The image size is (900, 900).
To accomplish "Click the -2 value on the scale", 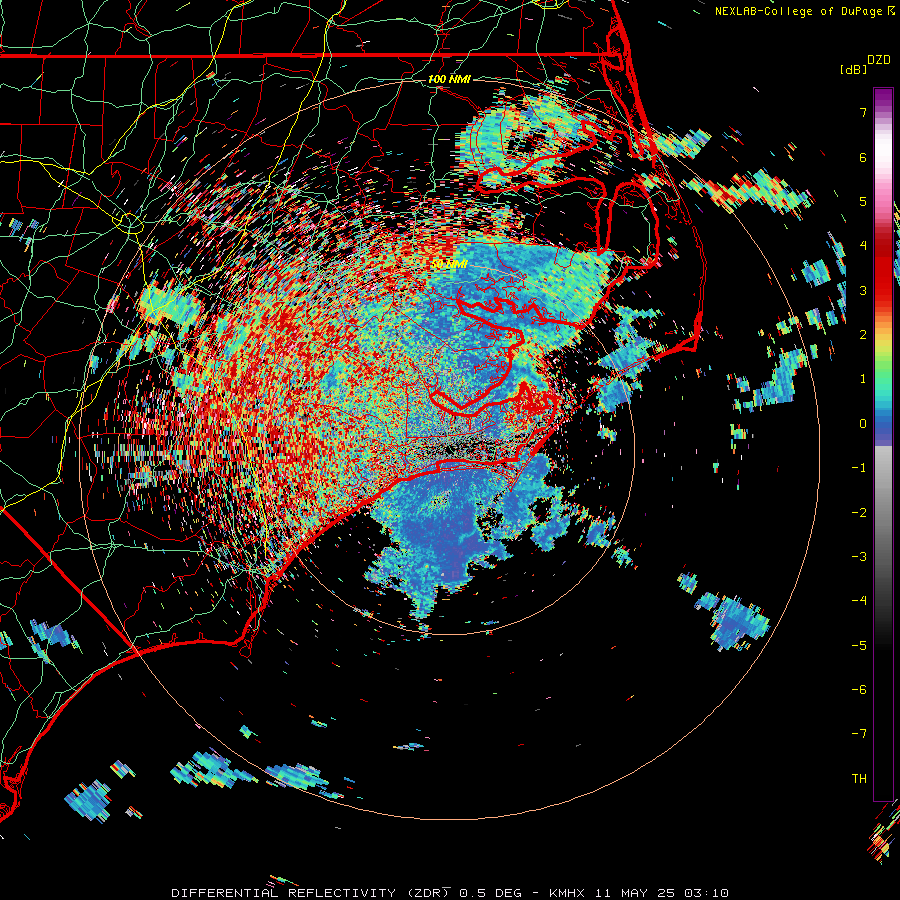I will (x=859, y=512).
